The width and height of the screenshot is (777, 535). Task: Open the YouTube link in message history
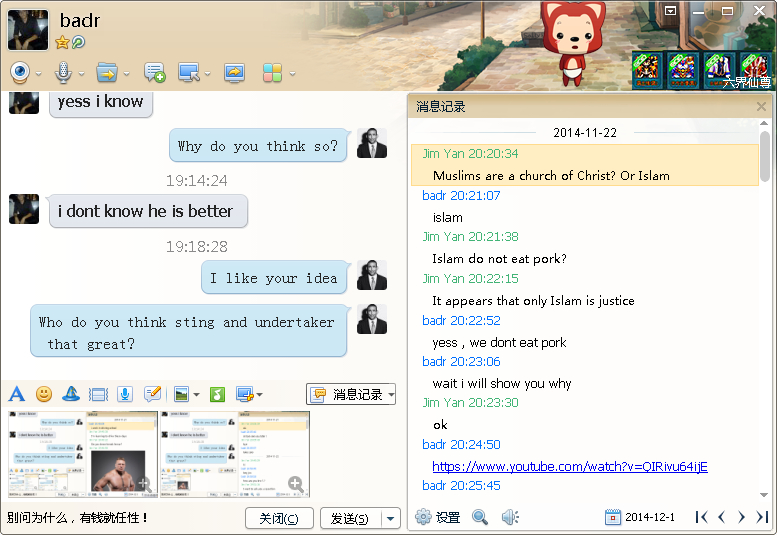click(x=570, y=466)
